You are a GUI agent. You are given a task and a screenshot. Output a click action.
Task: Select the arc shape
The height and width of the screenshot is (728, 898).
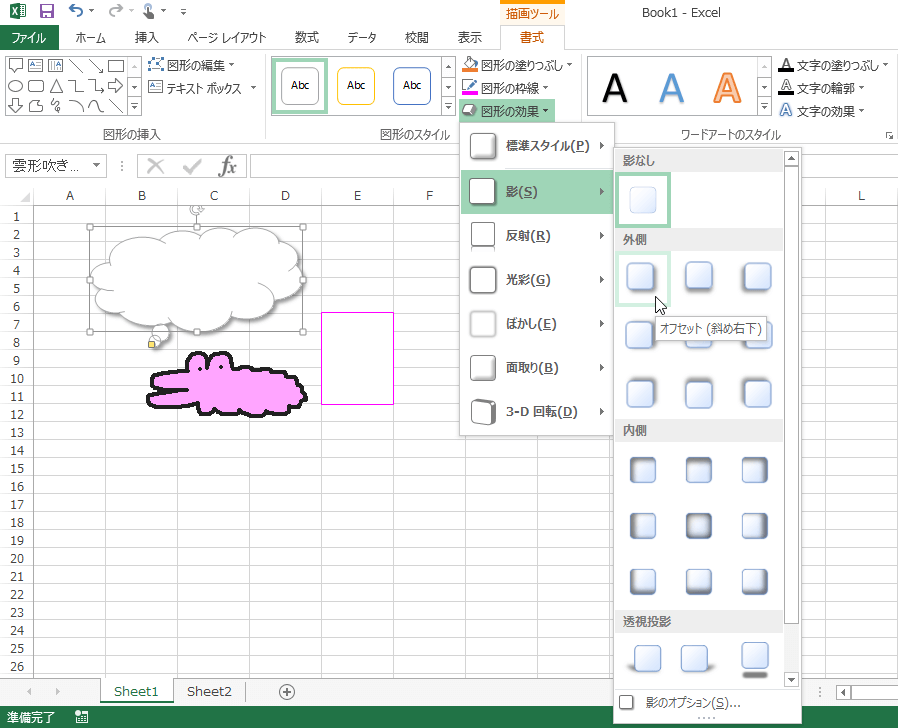click(76, 105)
